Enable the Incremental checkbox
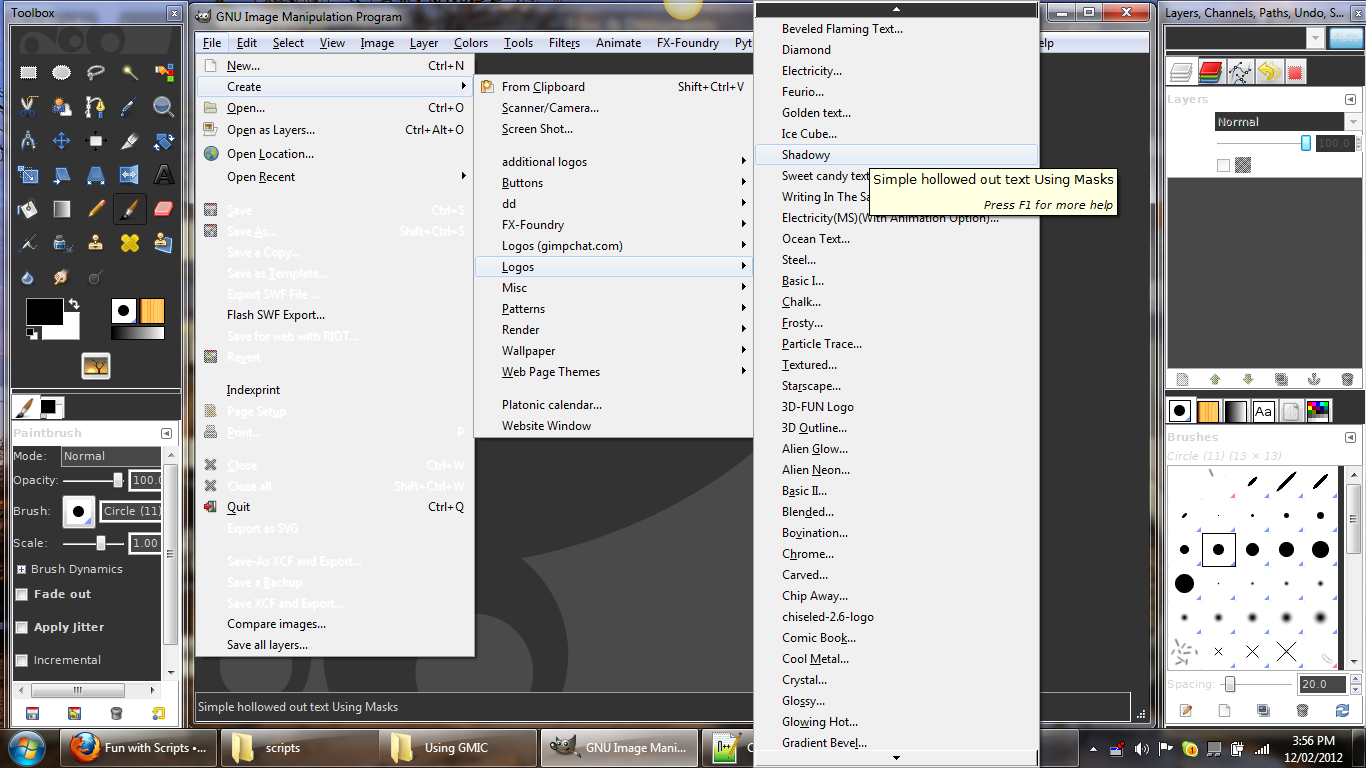The width and height of the screenshot is (1366, 768). pos(22,660)
